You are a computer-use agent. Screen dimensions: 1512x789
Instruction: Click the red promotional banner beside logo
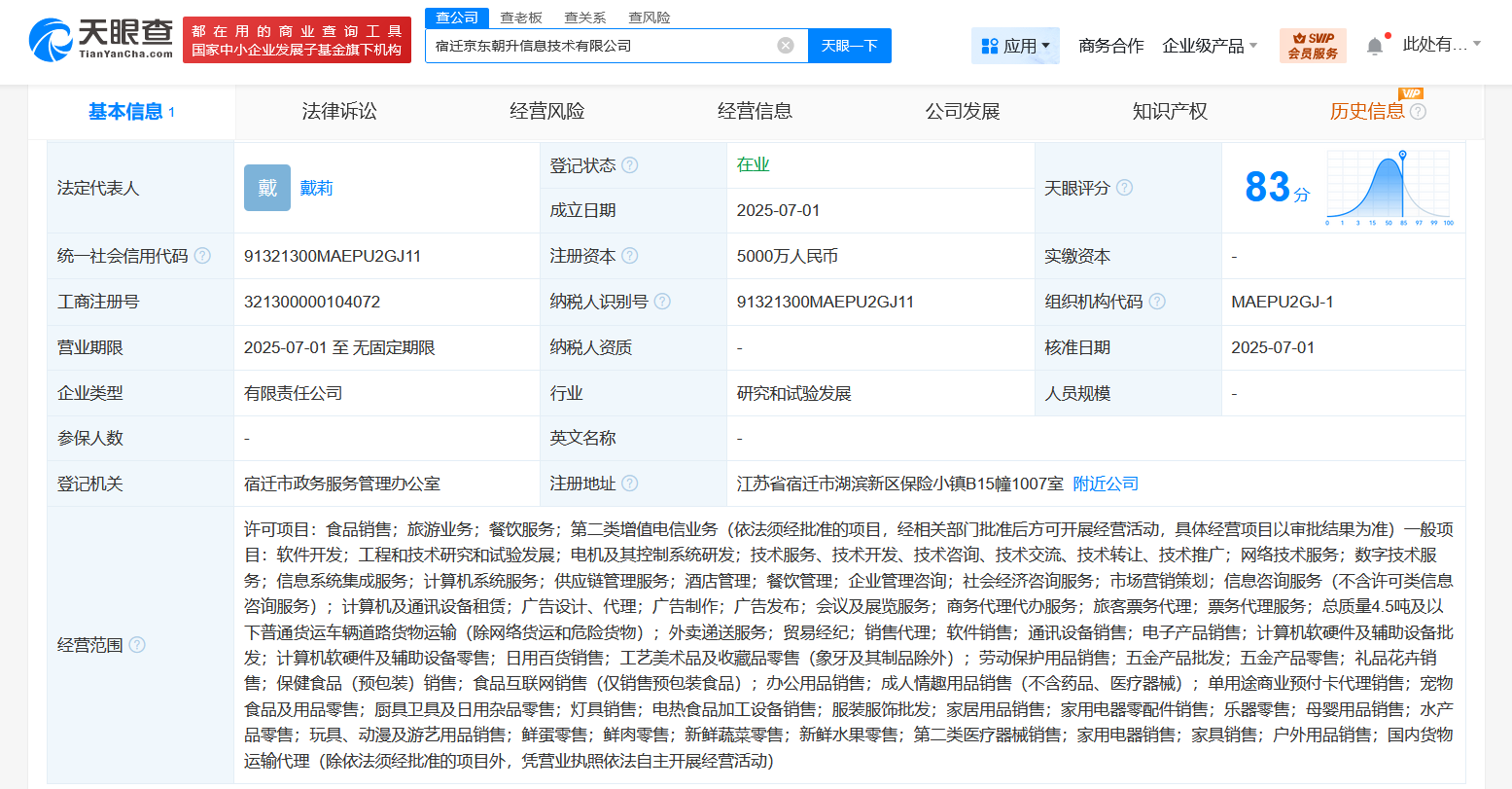297,40
